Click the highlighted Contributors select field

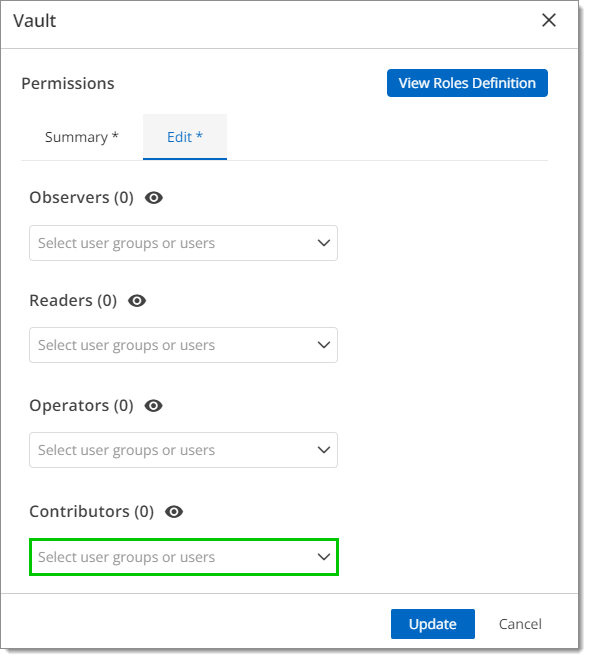click(184, 557)
